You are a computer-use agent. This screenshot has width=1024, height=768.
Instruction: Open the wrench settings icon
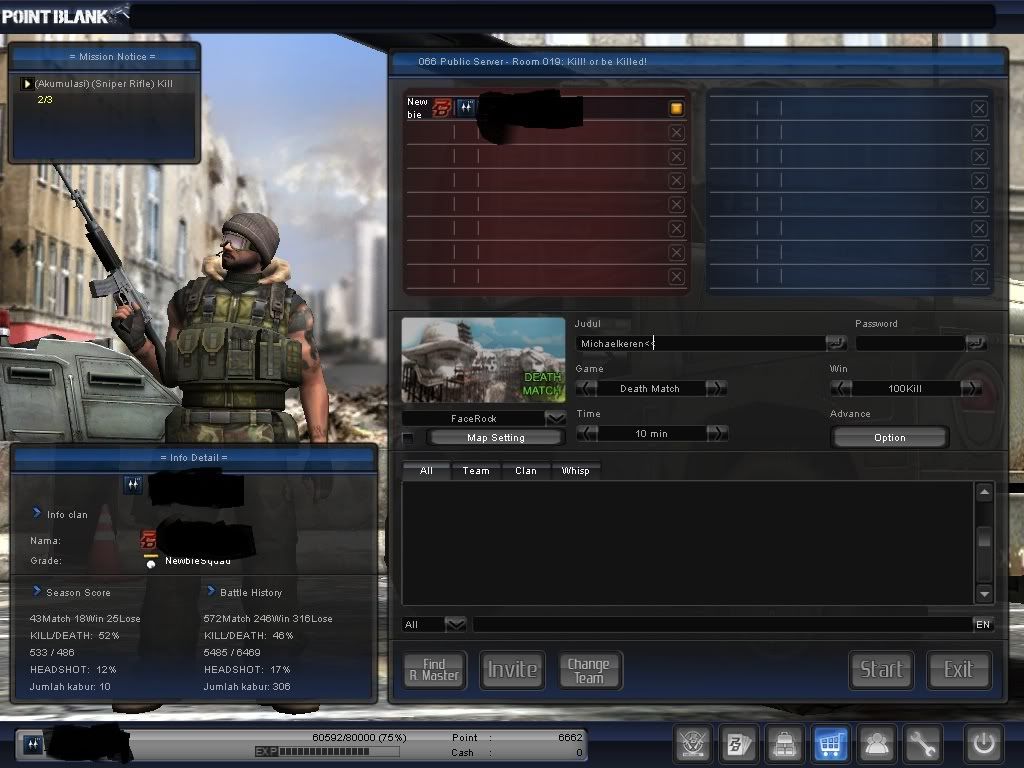pyautogui.click(x=921, y=743)
